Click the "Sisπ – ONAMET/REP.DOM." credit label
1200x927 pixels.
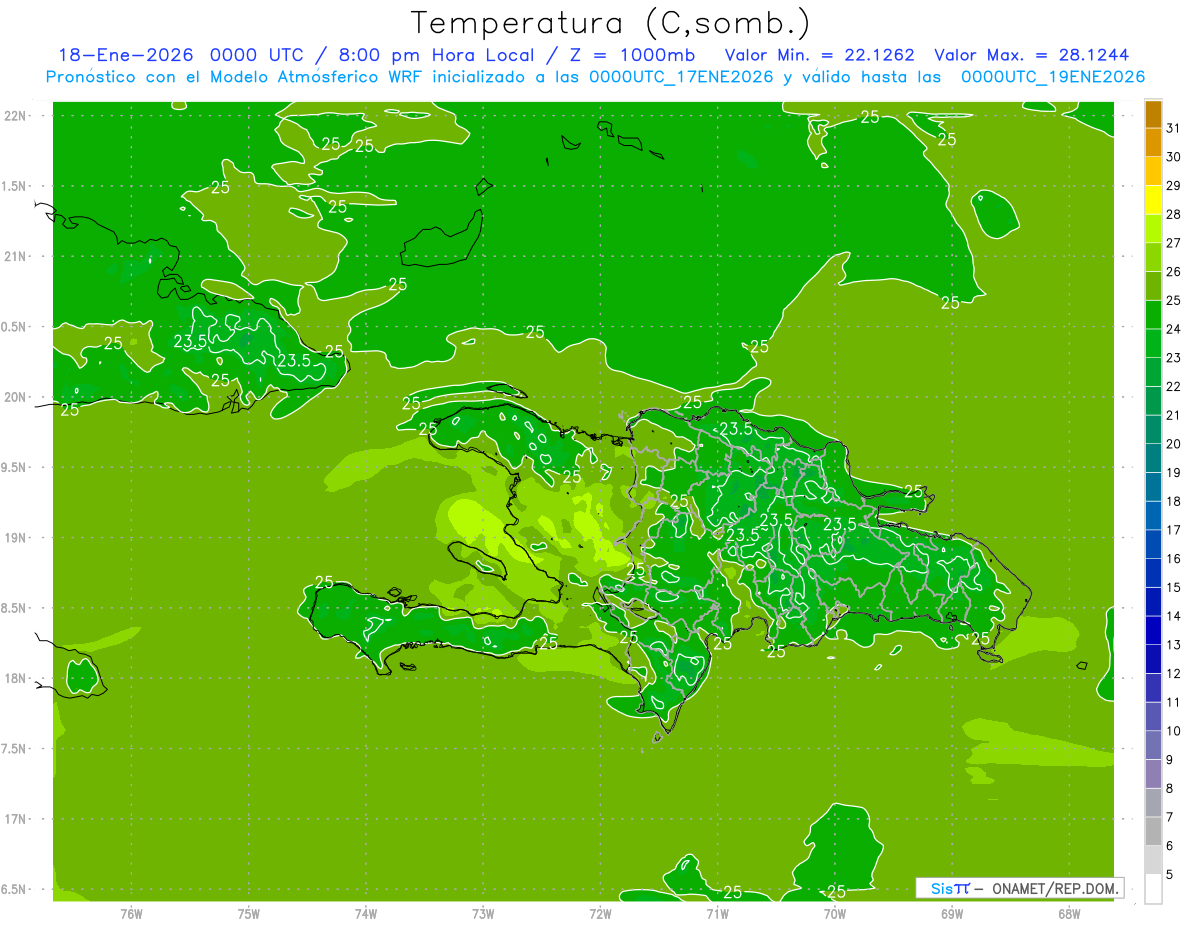(1019, 888)
